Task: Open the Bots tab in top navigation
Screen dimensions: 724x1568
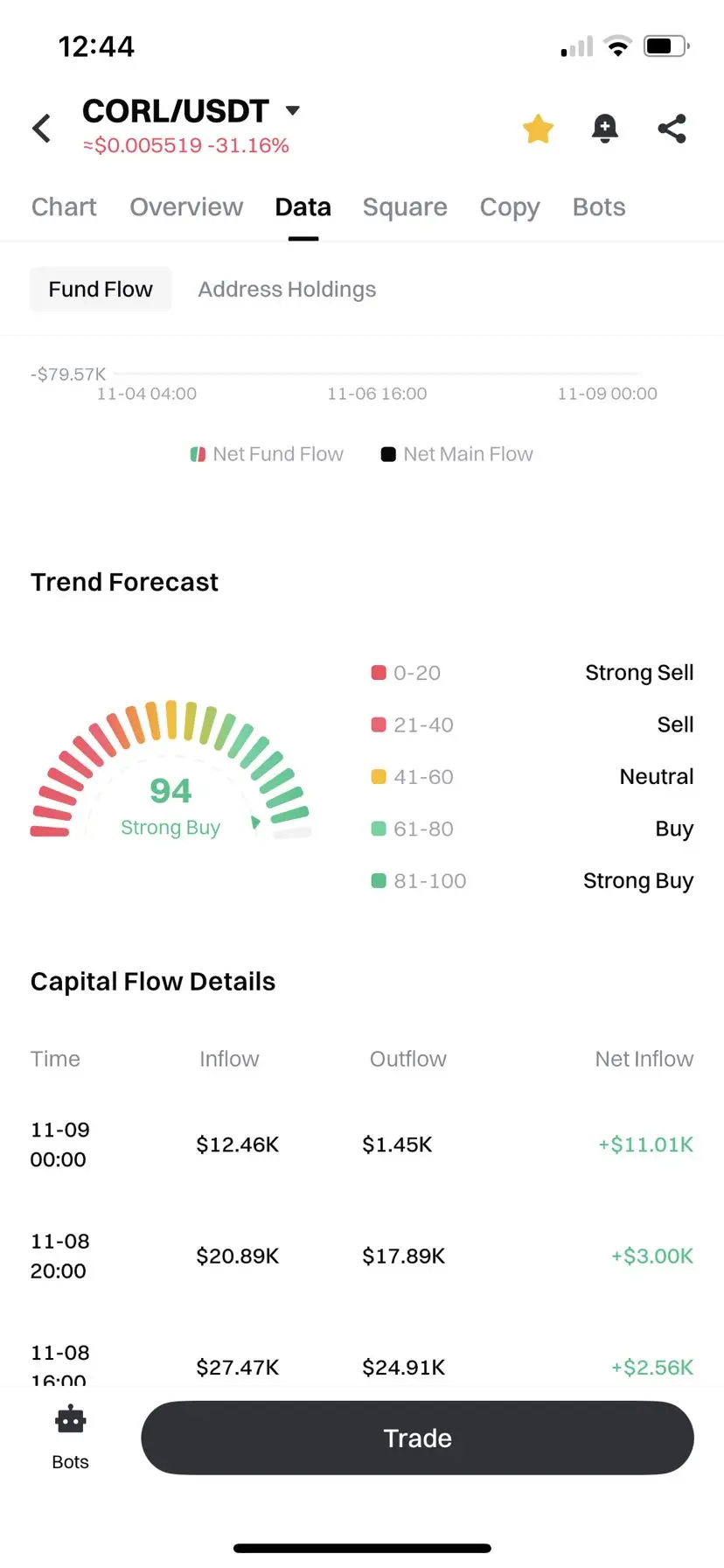Action: coord(599,207)
